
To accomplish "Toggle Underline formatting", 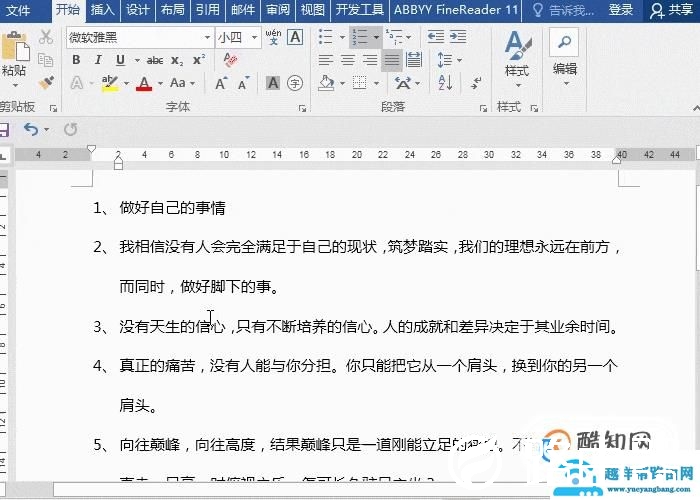I will click(120, 60).
